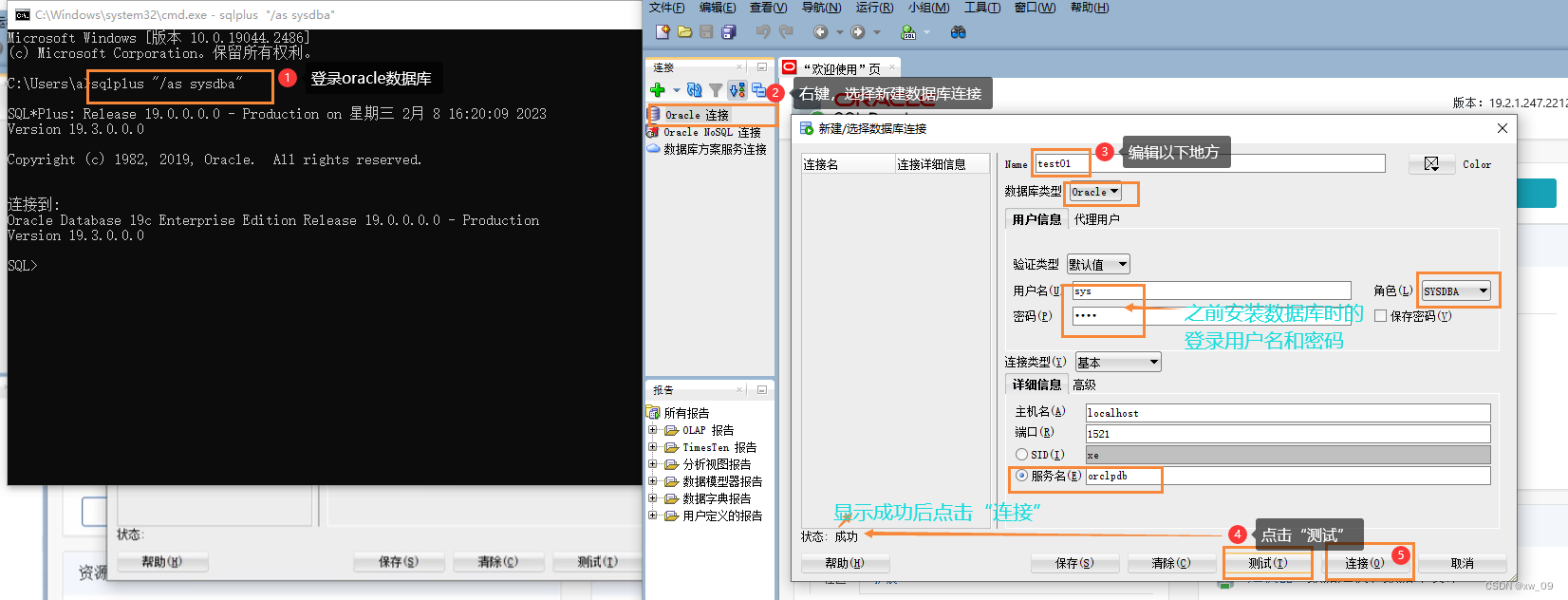The image size is (1568, 600).
Task: Click the 连接(O) button
Action: 1364,563
